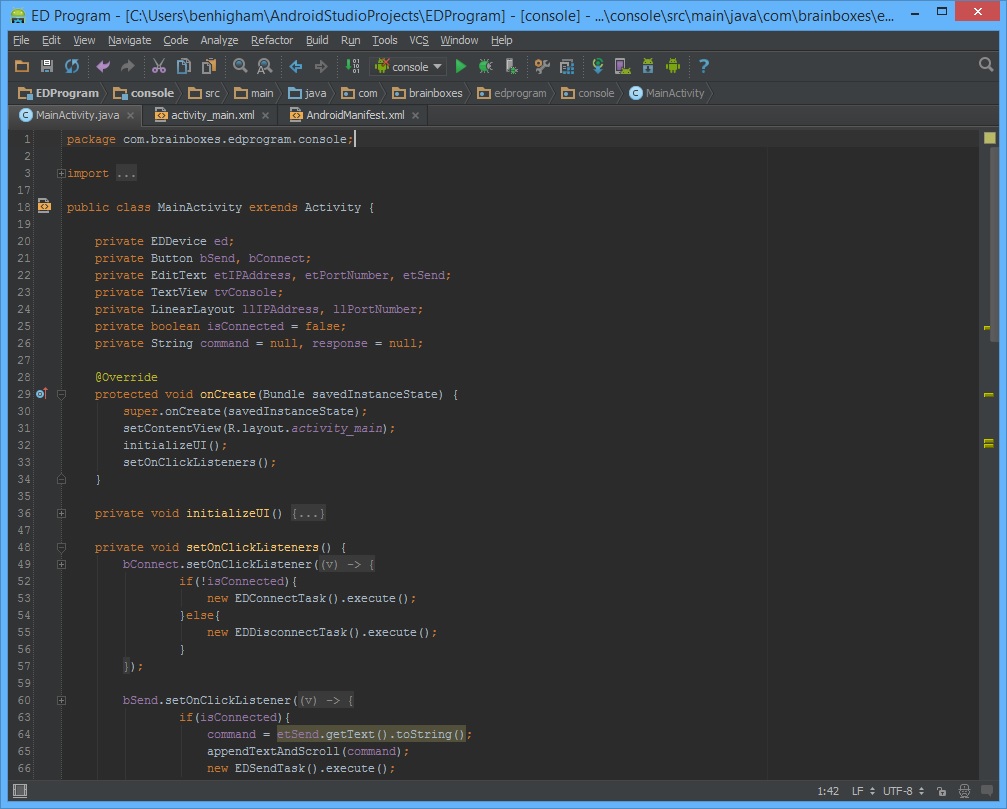The image size is (1007, 809).
Task: Toggle inspection highlighting with the Hector icon
Action: pos(964,791)
